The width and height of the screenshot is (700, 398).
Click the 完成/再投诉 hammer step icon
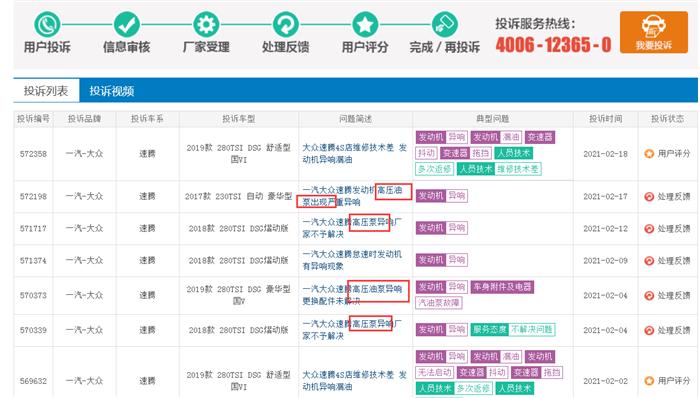coord(444,24)
